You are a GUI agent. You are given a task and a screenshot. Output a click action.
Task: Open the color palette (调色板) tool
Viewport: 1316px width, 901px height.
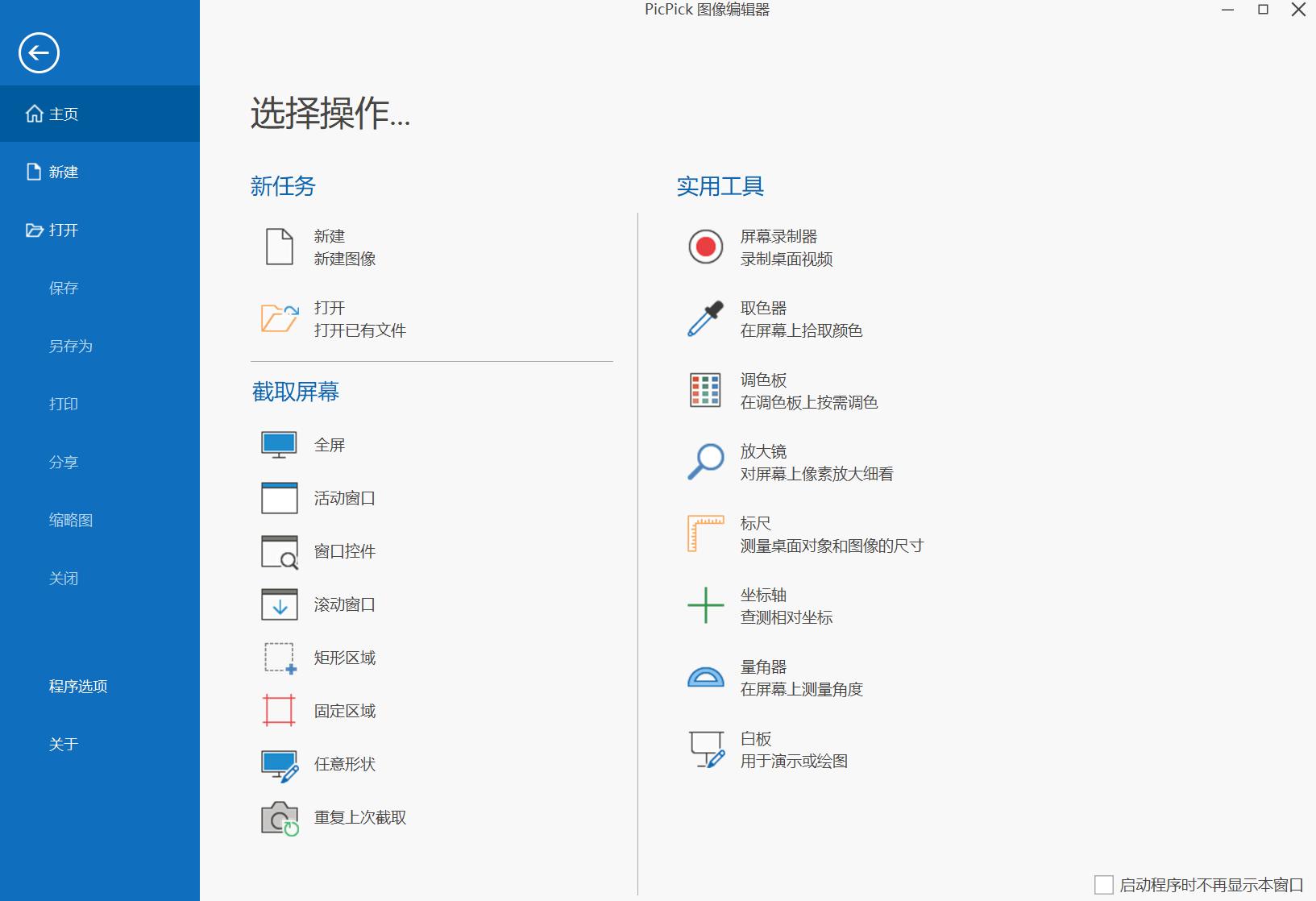pos(705,390)
